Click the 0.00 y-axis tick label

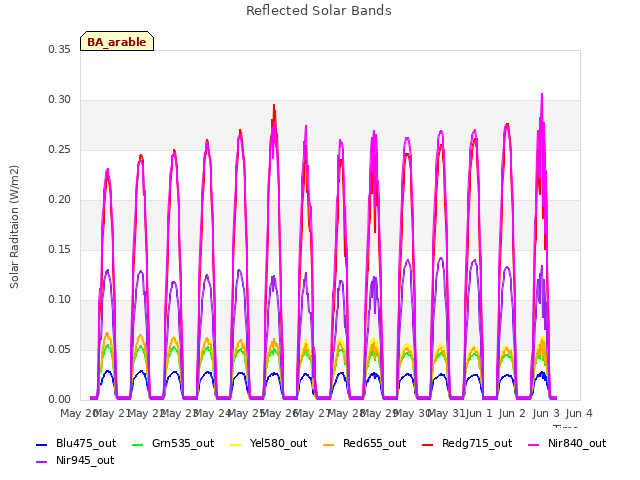click(x=60, y=400)
